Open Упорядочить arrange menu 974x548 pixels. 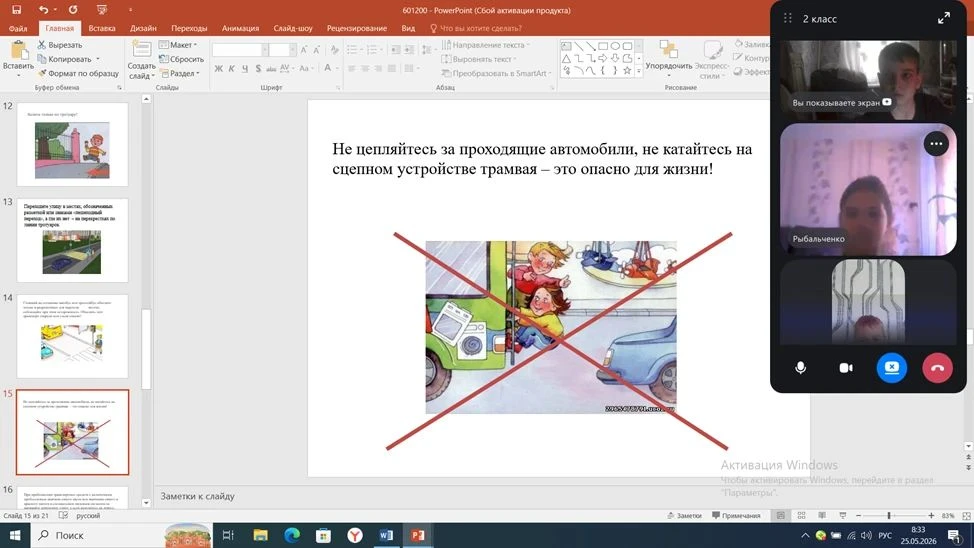coord(668,59)
